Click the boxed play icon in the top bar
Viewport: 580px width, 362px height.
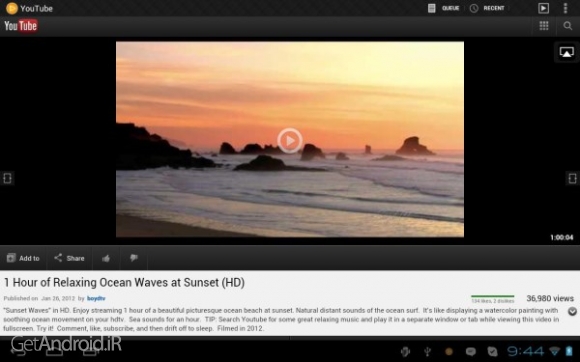(x=543, y=8)
